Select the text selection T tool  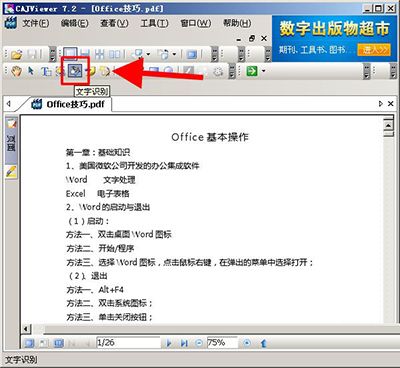46,71
